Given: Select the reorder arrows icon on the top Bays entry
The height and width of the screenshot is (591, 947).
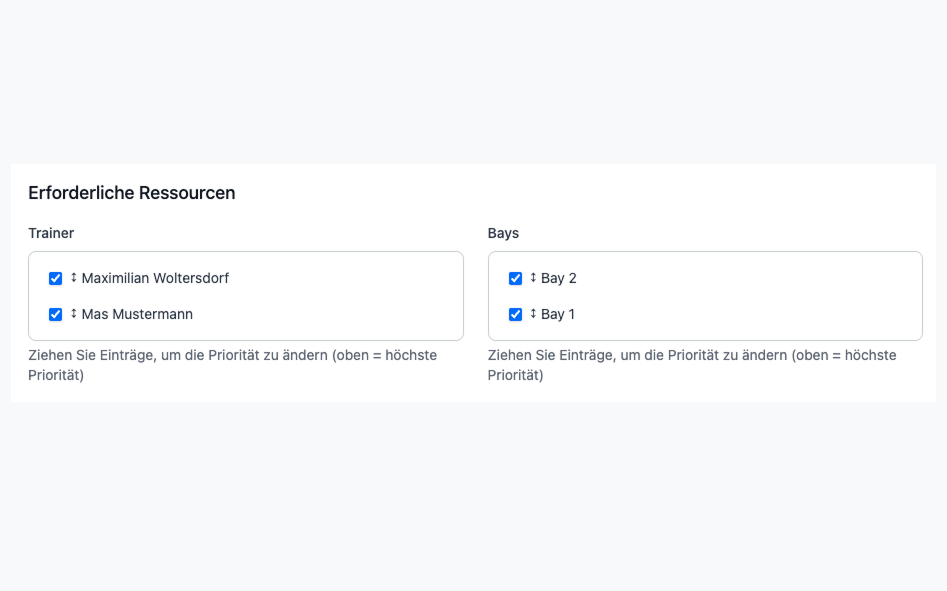Looking at the screenshot, I should [x=533, y=278].
